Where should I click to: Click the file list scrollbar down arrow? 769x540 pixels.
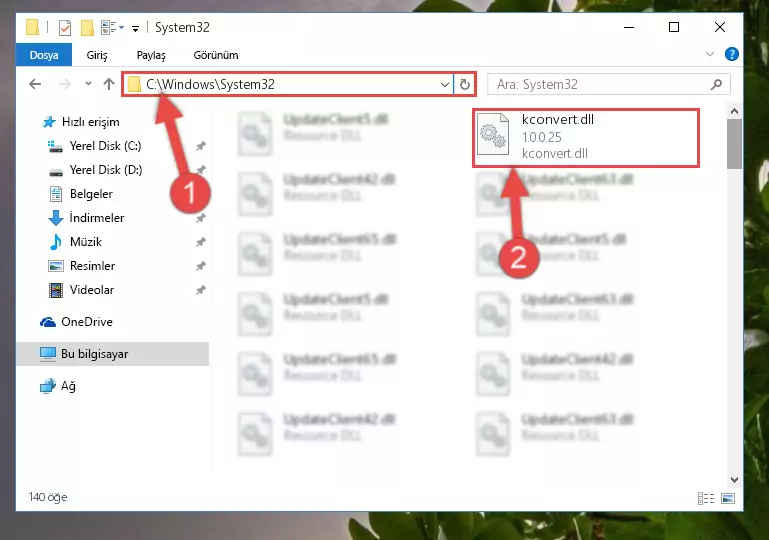tap(734, 480)
